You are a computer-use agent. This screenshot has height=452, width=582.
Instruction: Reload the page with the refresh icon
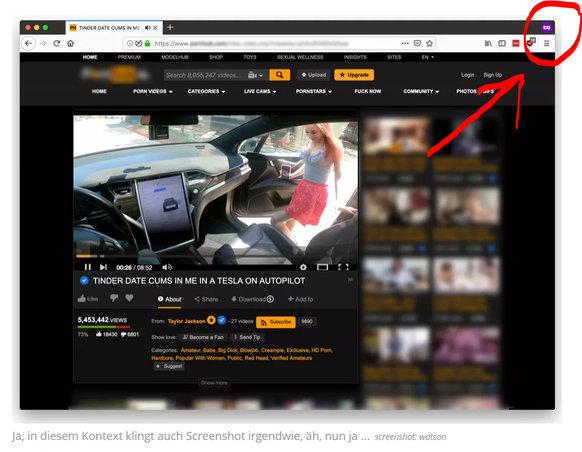[x=56, y=43]
